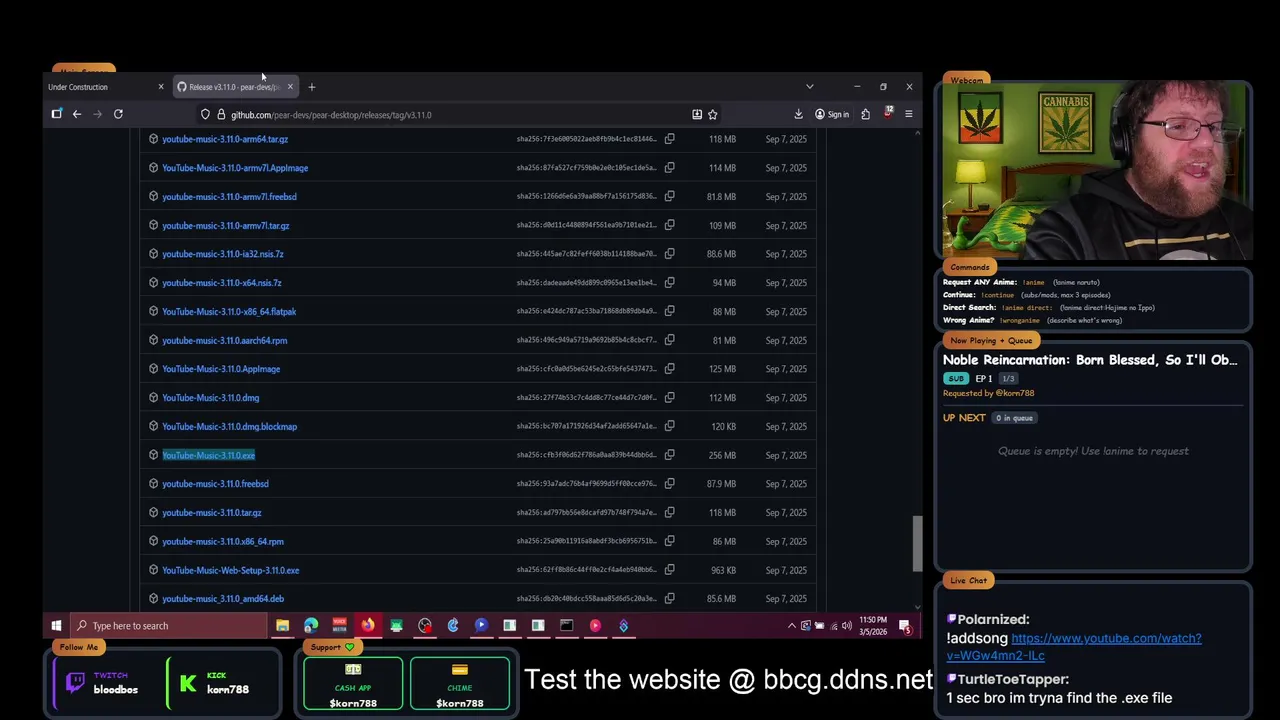Image resolution: width=1280 pixels, height=720 pixels.
Task: Click the taskbar search box
Action: 170,626
